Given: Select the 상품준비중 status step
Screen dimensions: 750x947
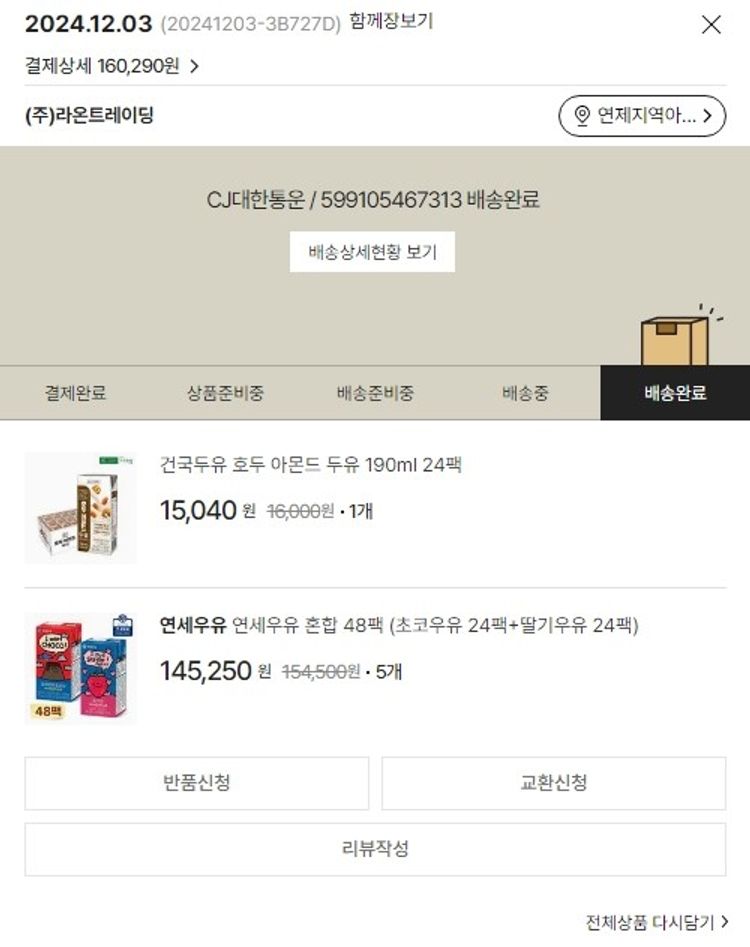Looking at the screenshot, I should (x=225, y=393).
